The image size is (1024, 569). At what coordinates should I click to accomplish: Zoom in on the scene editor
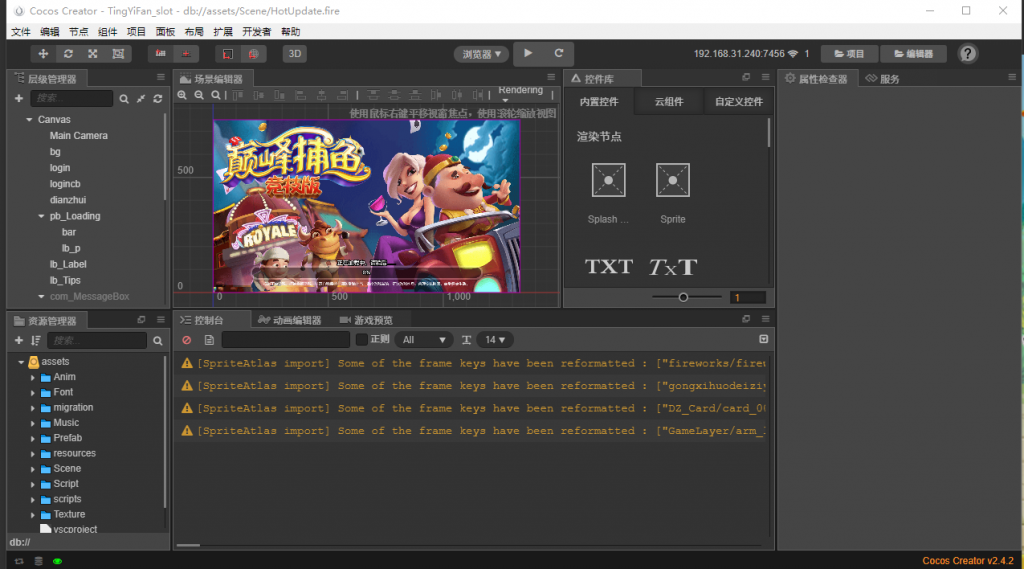pyautogui.click(x=182, y=95)
